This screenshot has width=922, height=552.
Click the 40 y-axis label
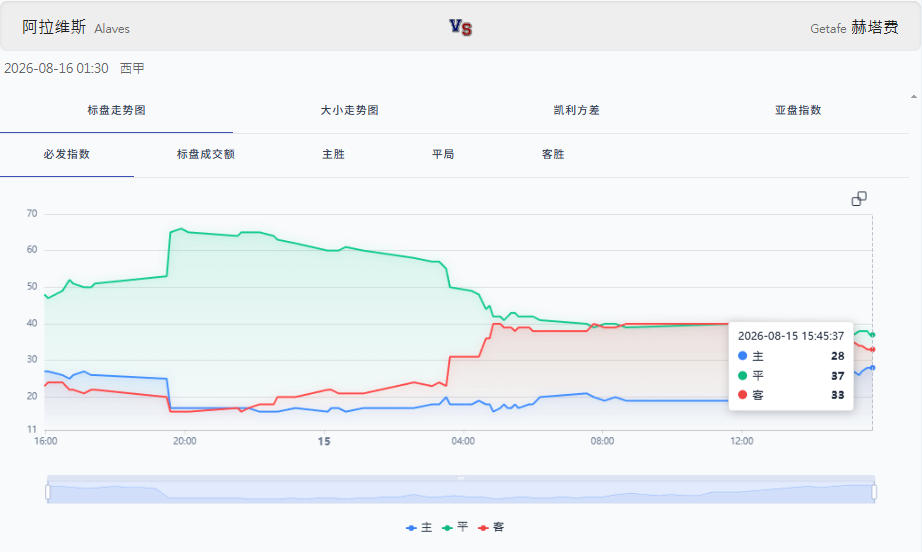32,323
